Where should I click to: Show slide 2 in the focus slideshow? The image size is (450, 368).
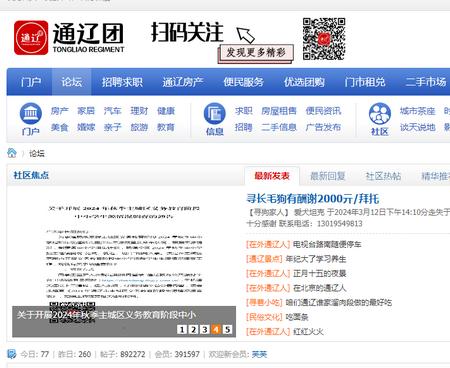(x=193, y=329)
